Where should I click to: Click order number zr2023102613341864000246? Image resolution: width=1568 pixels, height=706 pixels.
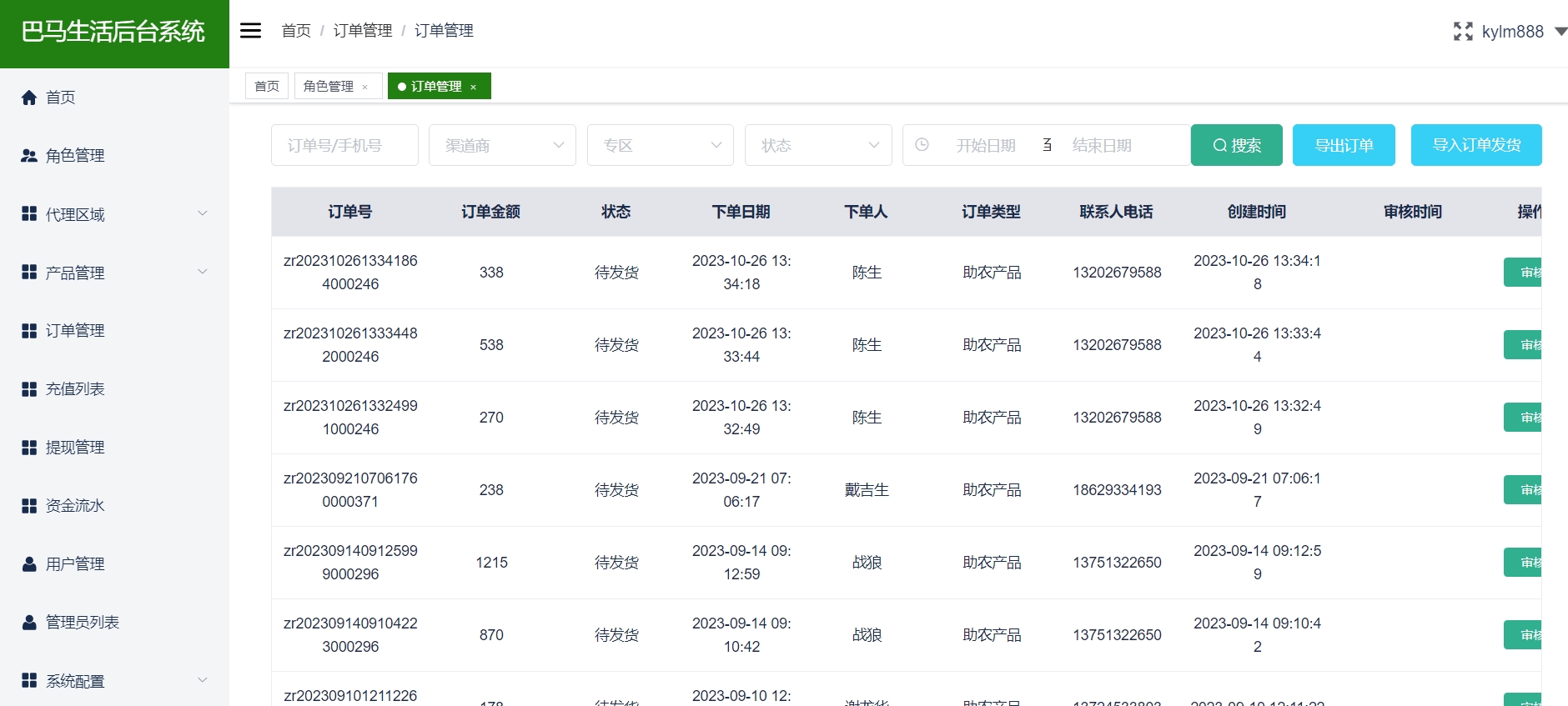(350, 273)
